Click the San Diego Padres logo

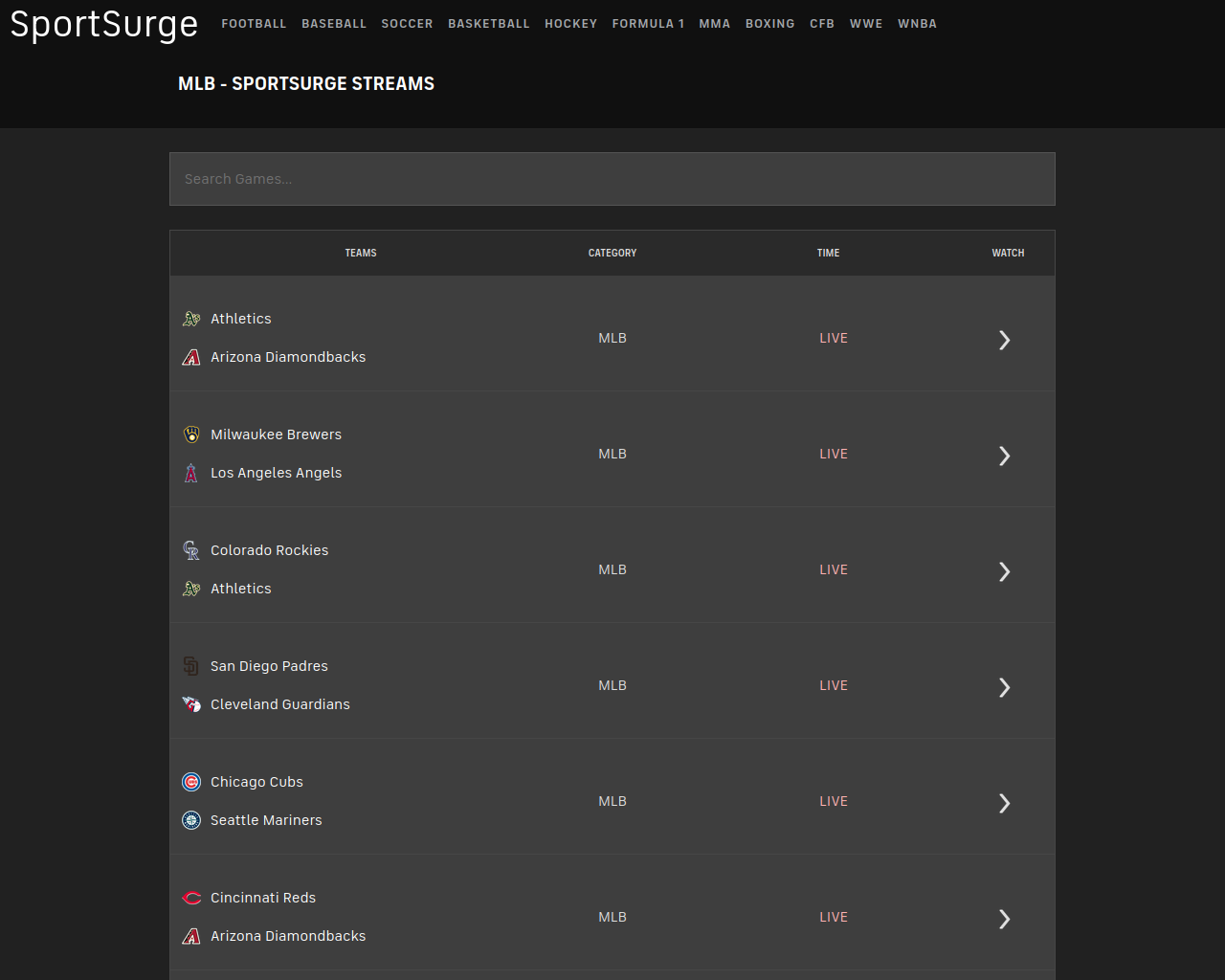pos(191,666)
